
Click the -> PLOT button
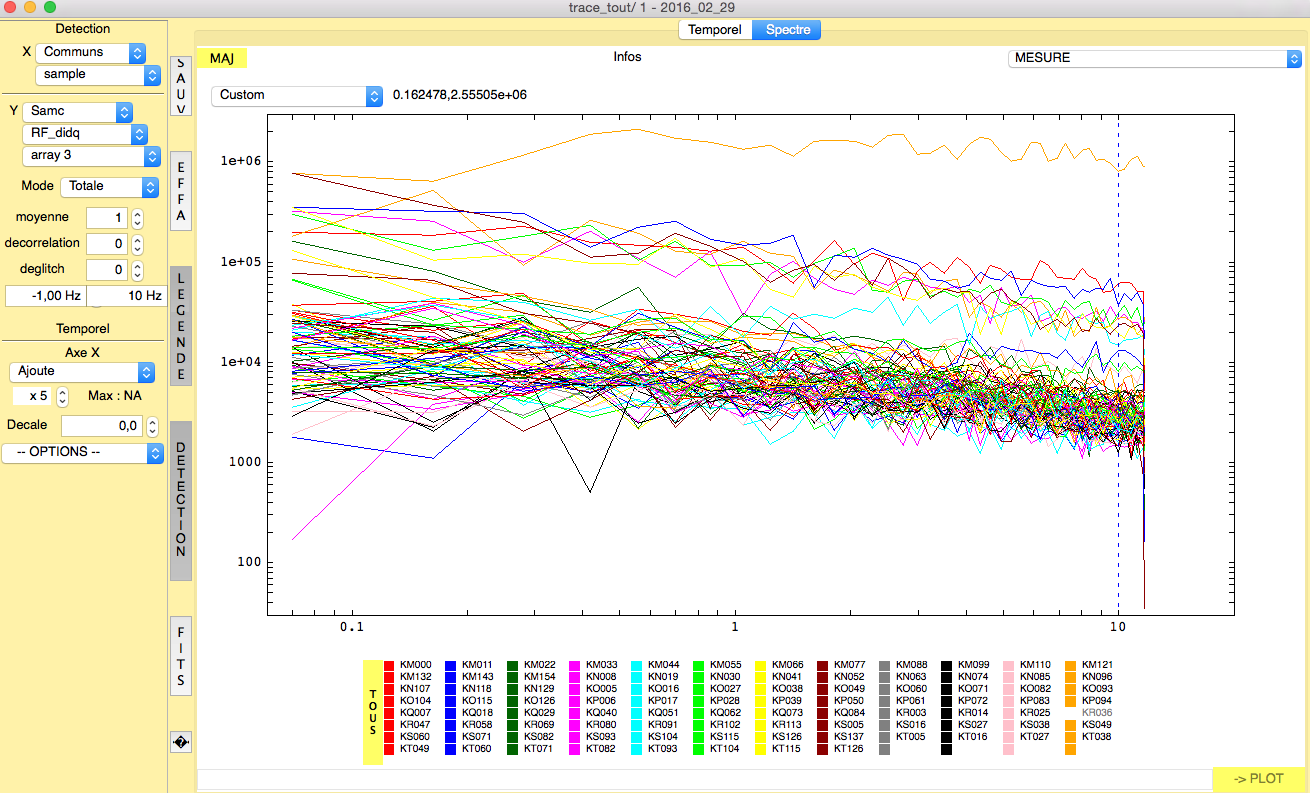click(x=1258, y=779)
